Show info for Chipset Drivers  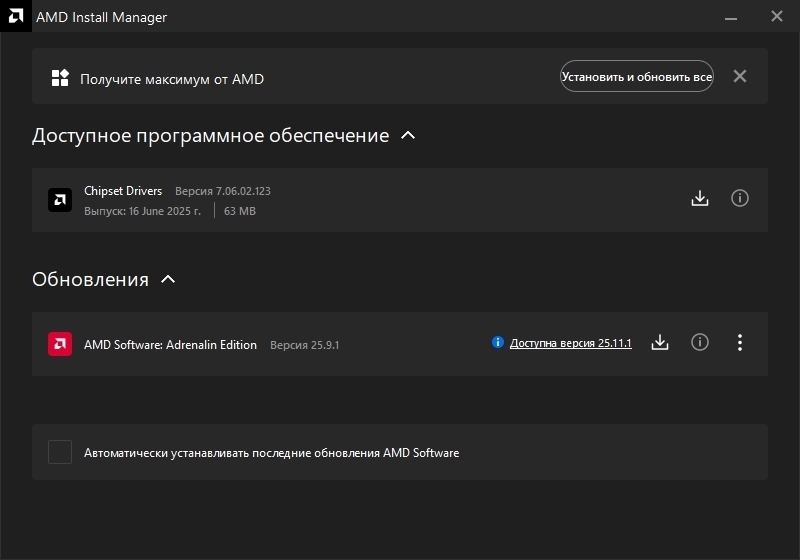coord(740,198)
